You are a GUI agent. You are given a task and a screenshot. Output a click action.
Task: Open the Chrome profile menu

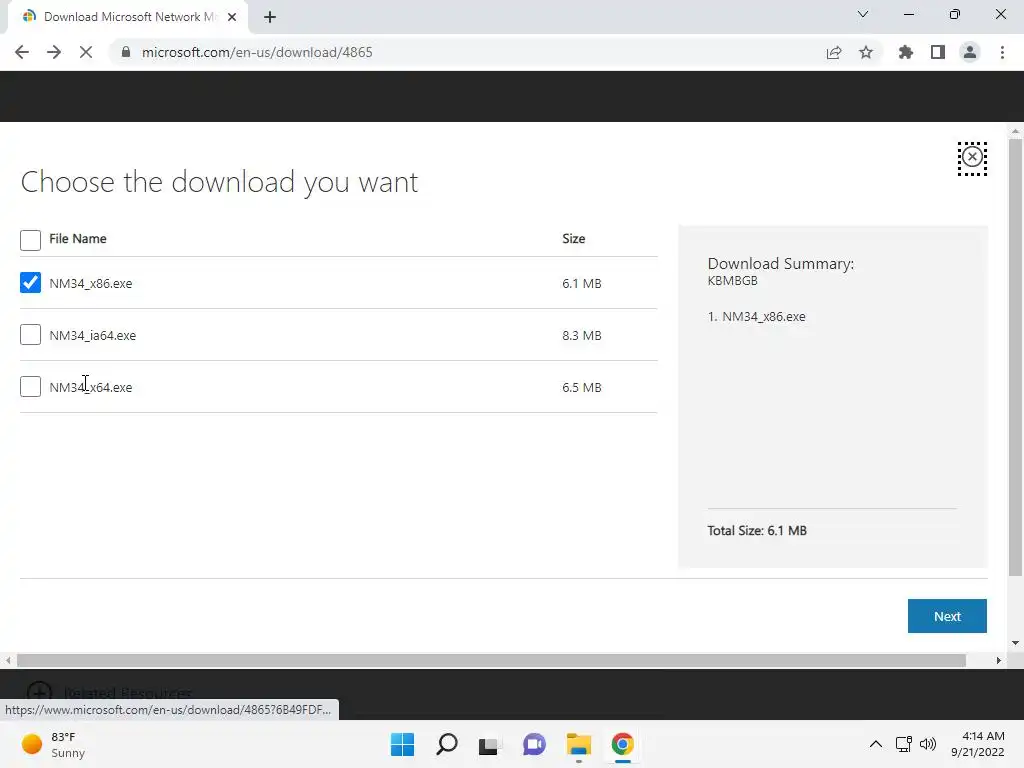point(970,52)
